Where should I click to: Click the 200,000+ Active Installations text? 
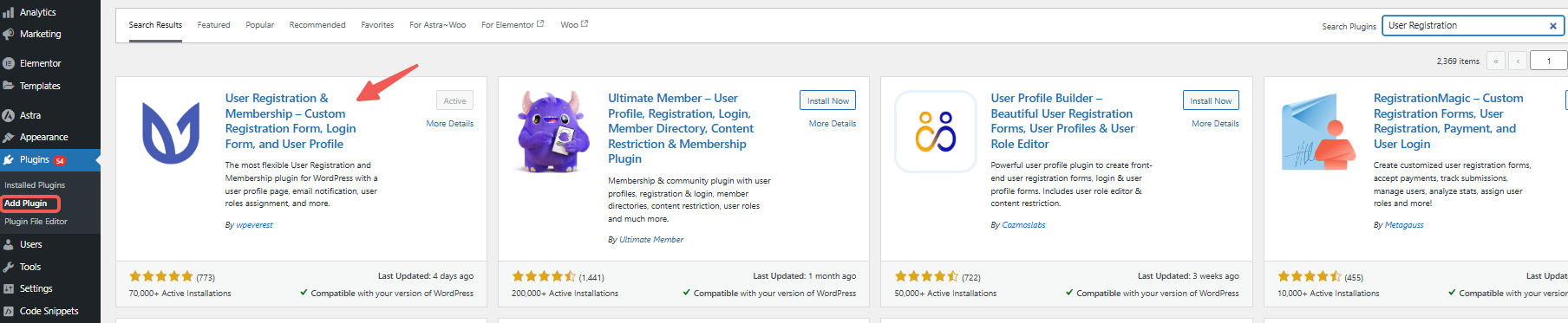565,294
